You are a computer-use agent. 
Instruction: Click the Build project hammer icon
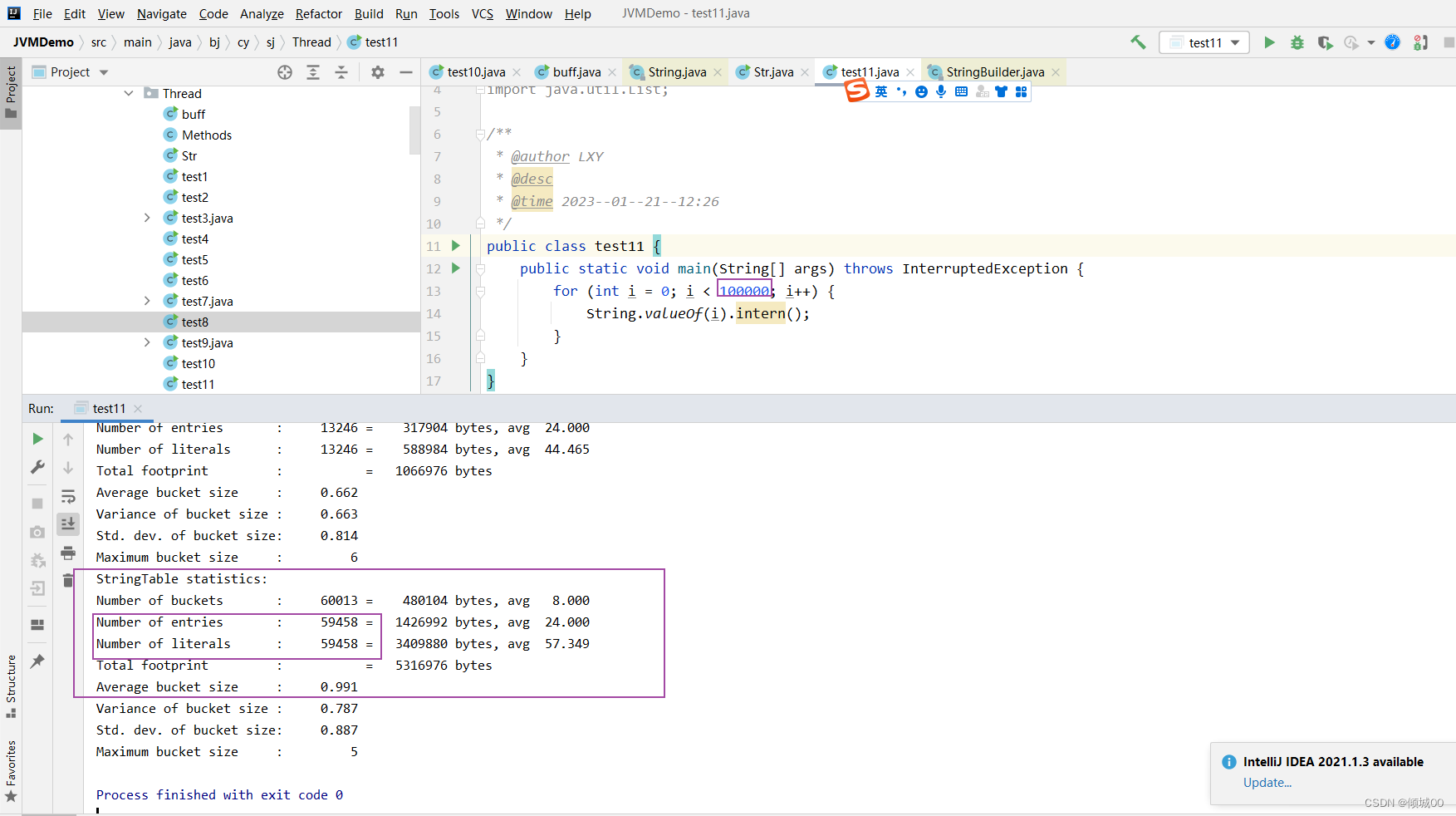1138,42
